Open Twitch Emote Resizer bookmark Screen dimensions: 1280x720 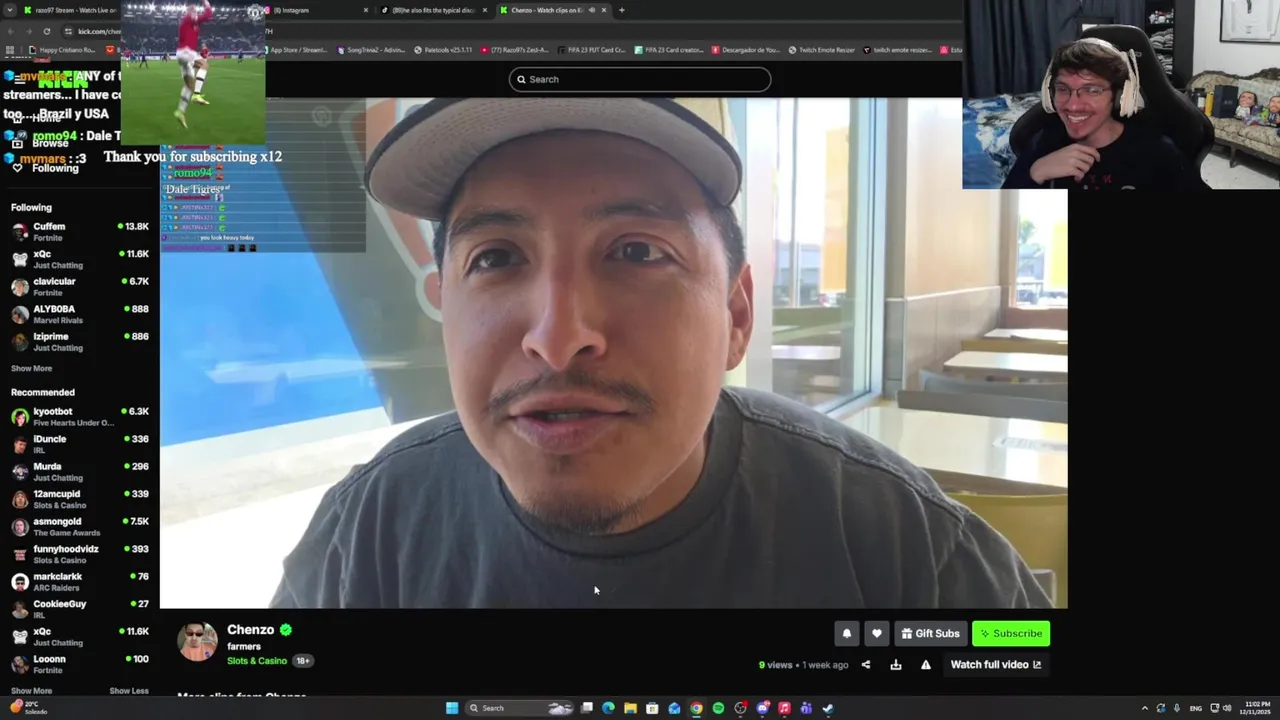[x=822, y=50]
